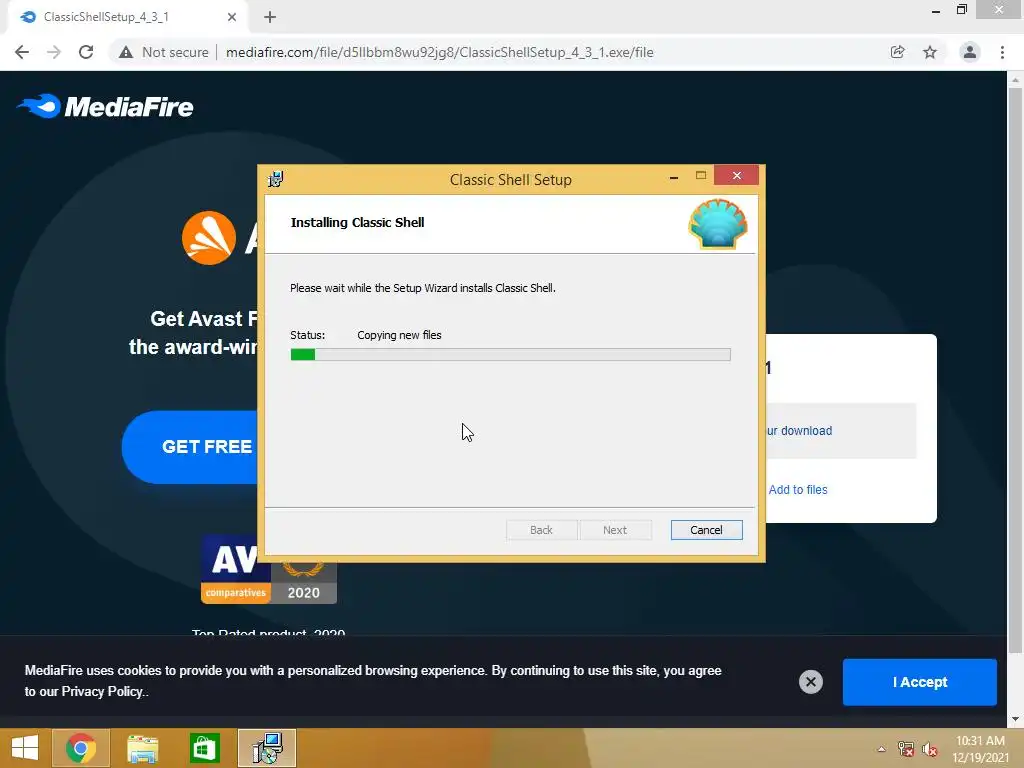Dismiss cookie banner with round X icon
This screenshot has width=1024, height=768.
[810, 682]
